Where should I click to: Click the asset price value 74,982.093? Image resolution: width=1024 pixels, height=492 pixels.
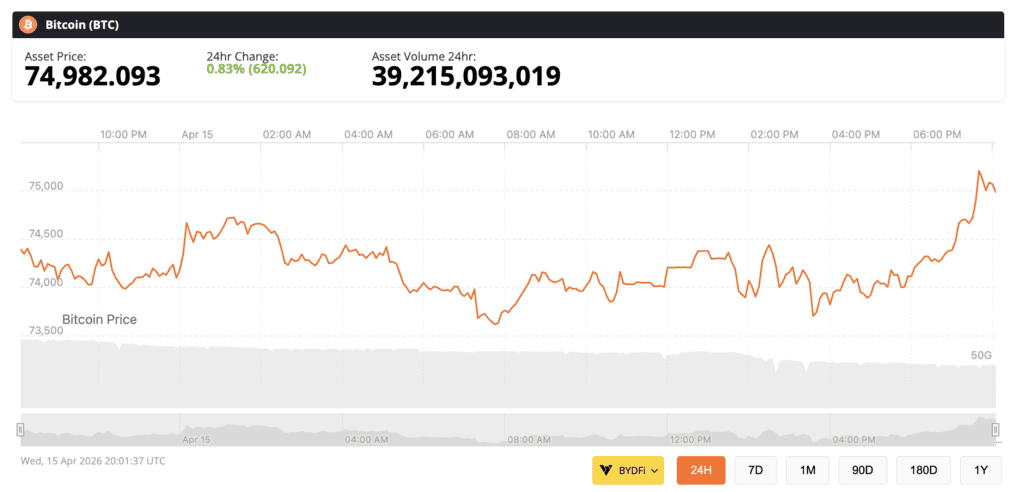coord(92,76)
